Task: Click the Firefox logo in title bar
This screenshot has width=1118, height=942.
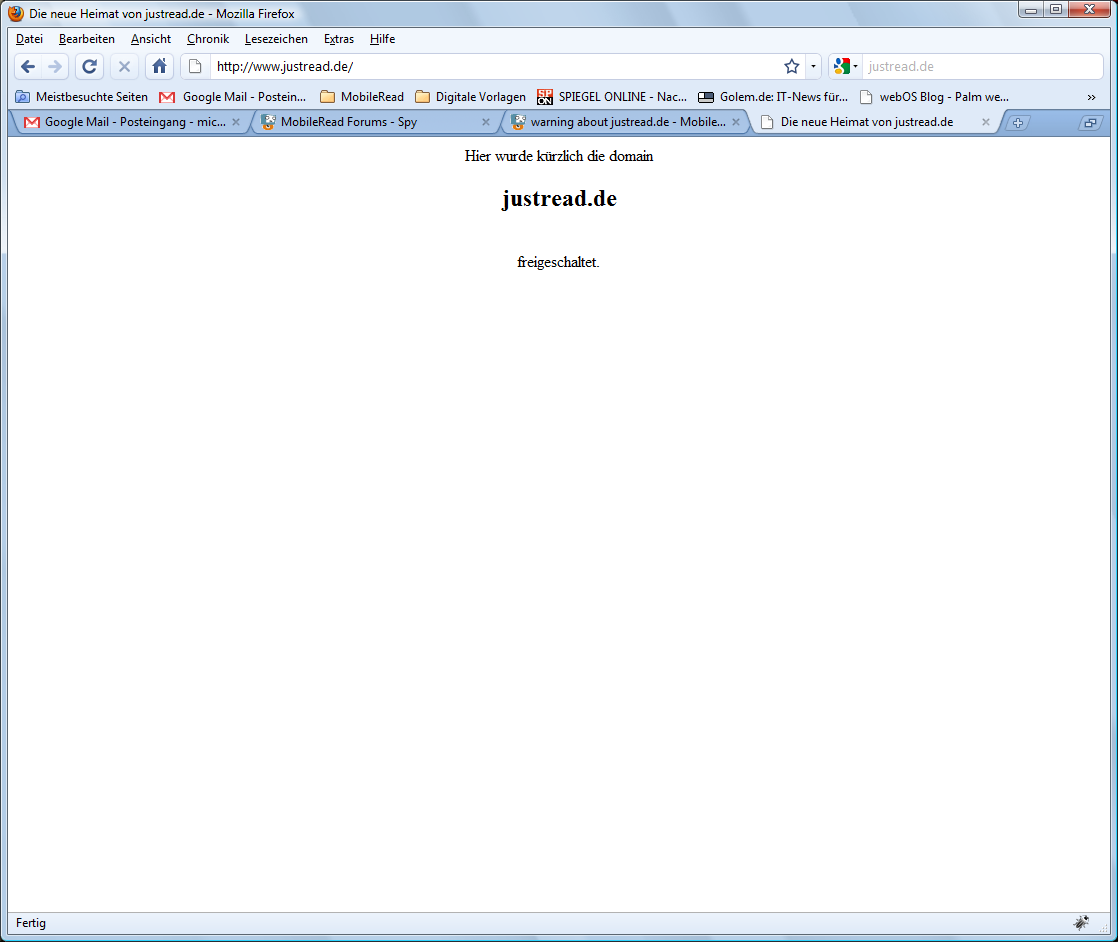Action: coord(16,14)
